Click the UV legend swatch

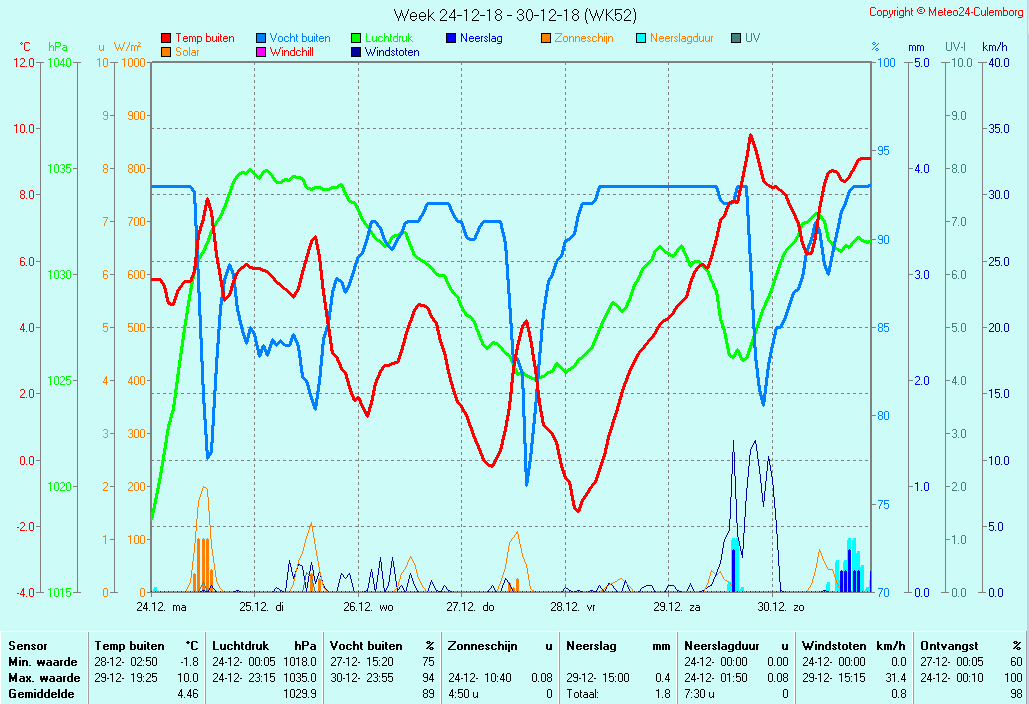pos(736,38)
